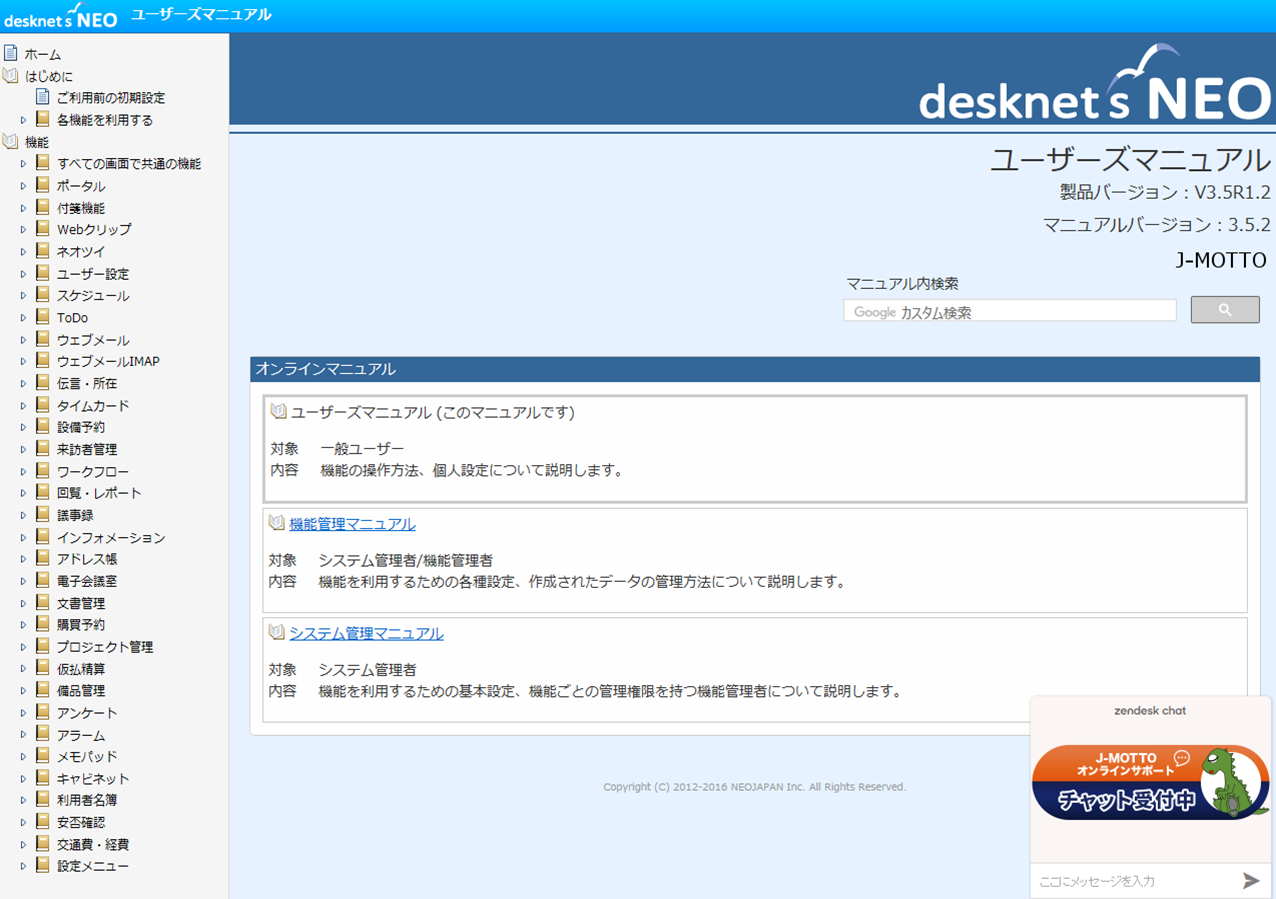Screen dimensions: 1276x899
Task: Click the book icon next to Webクリップ
Action: click(42, 229)
